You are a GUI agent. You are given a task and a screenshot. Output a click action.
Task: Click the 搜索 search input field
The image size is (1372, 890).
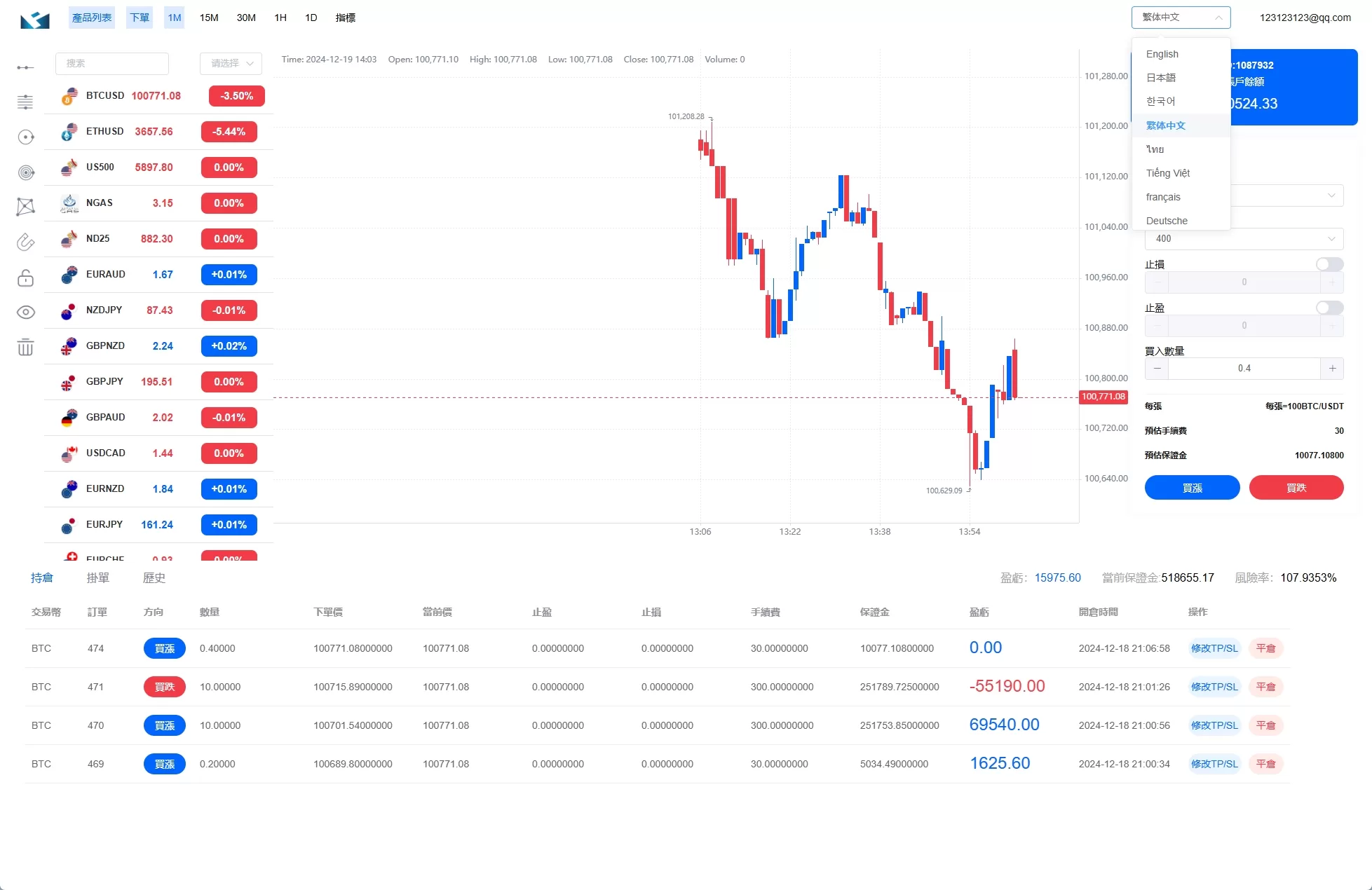[112, 63]
